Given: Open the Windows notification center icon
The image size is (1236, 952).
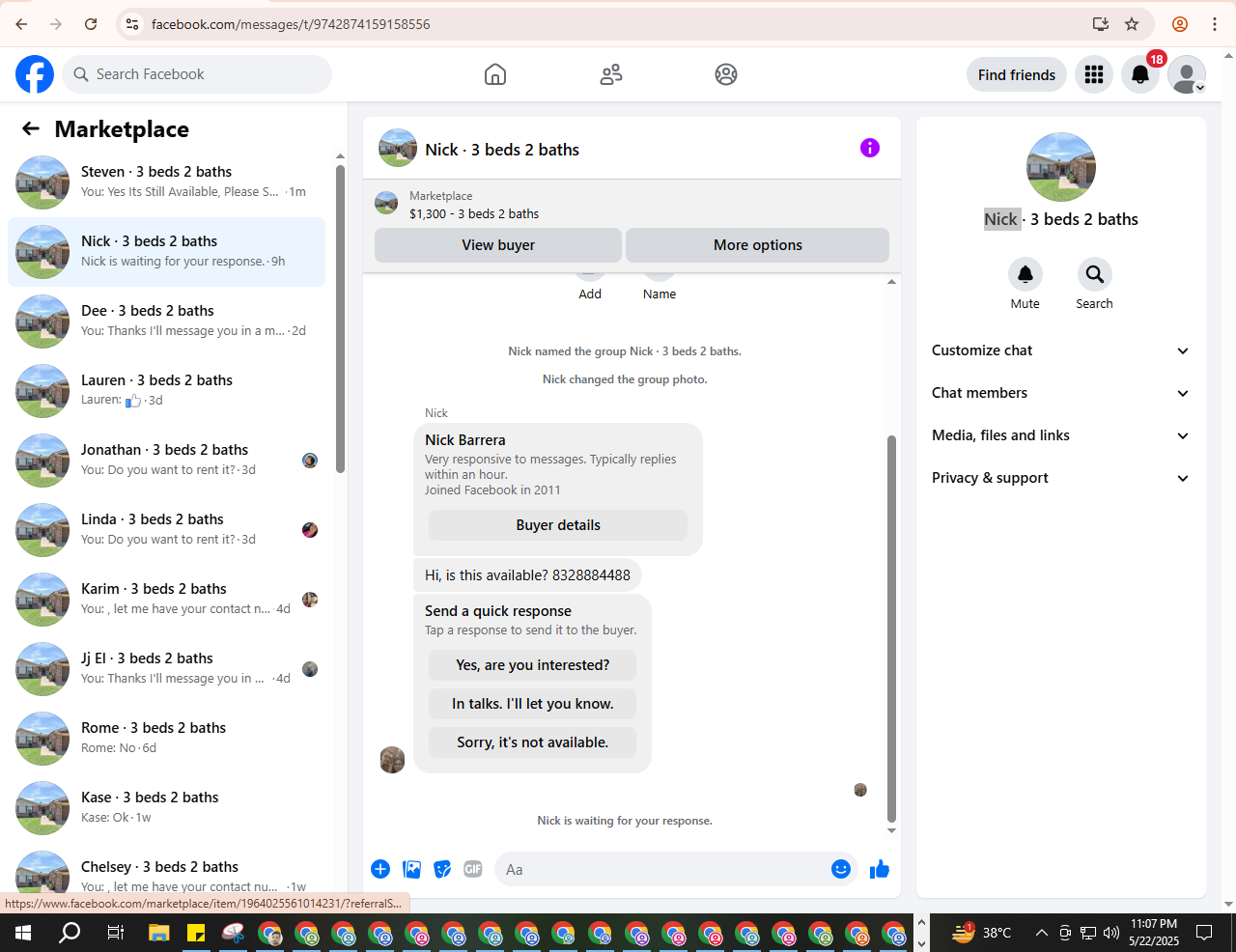Looking at the screenshot, I should tap(1204, 933).
